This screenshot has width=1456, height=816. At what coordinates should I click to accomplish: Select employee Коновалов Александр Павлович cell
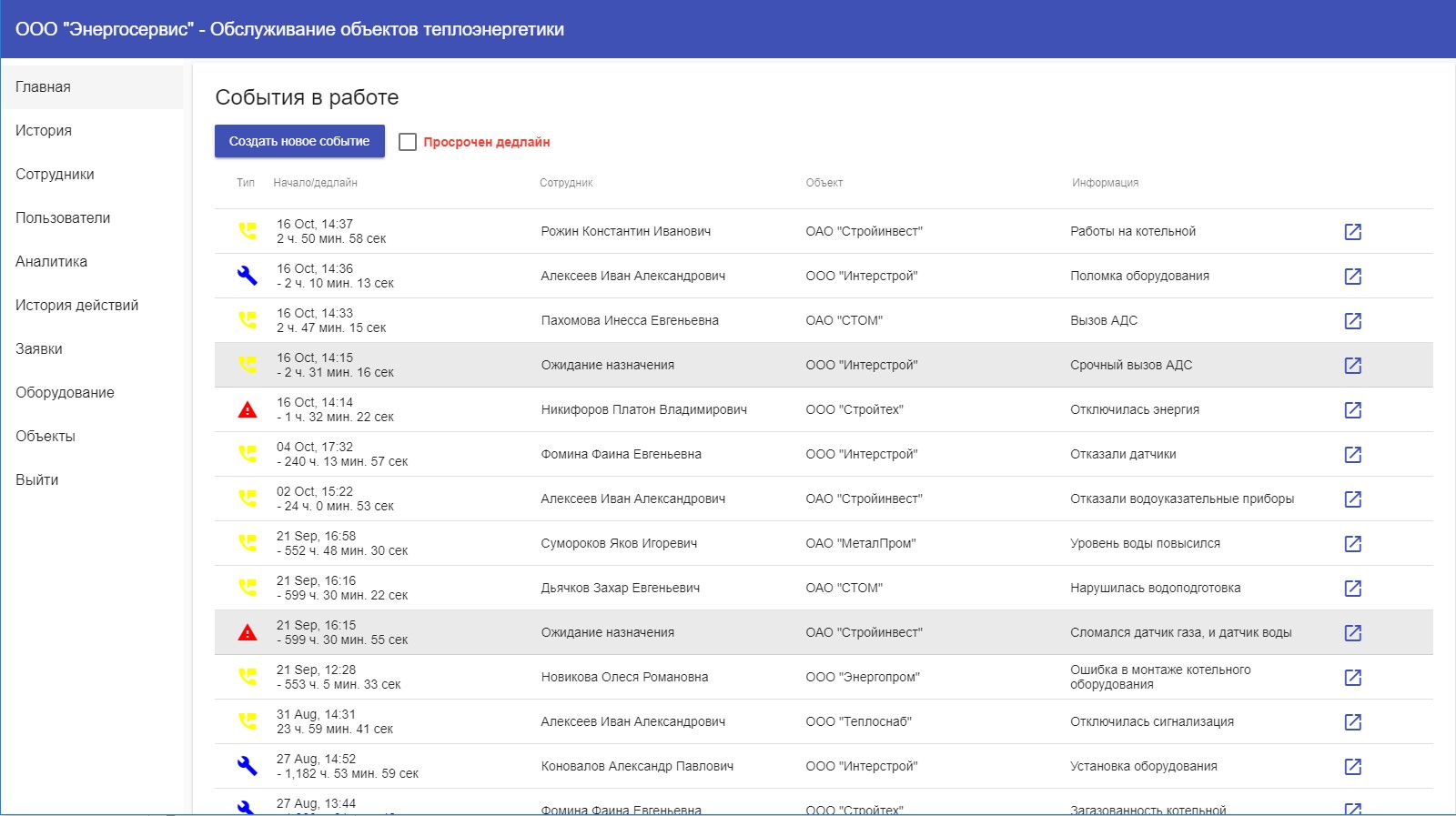pyautogui.click(x=637, y=767)
